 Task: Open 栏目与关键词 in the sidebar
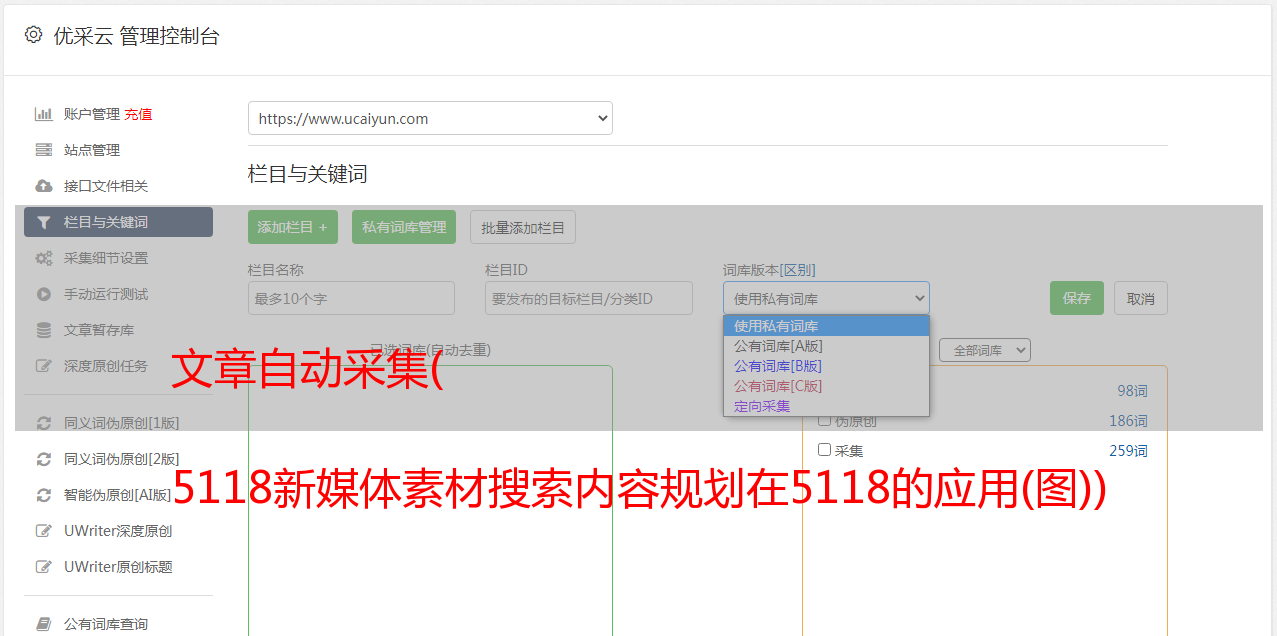click(x=118, y=222)
